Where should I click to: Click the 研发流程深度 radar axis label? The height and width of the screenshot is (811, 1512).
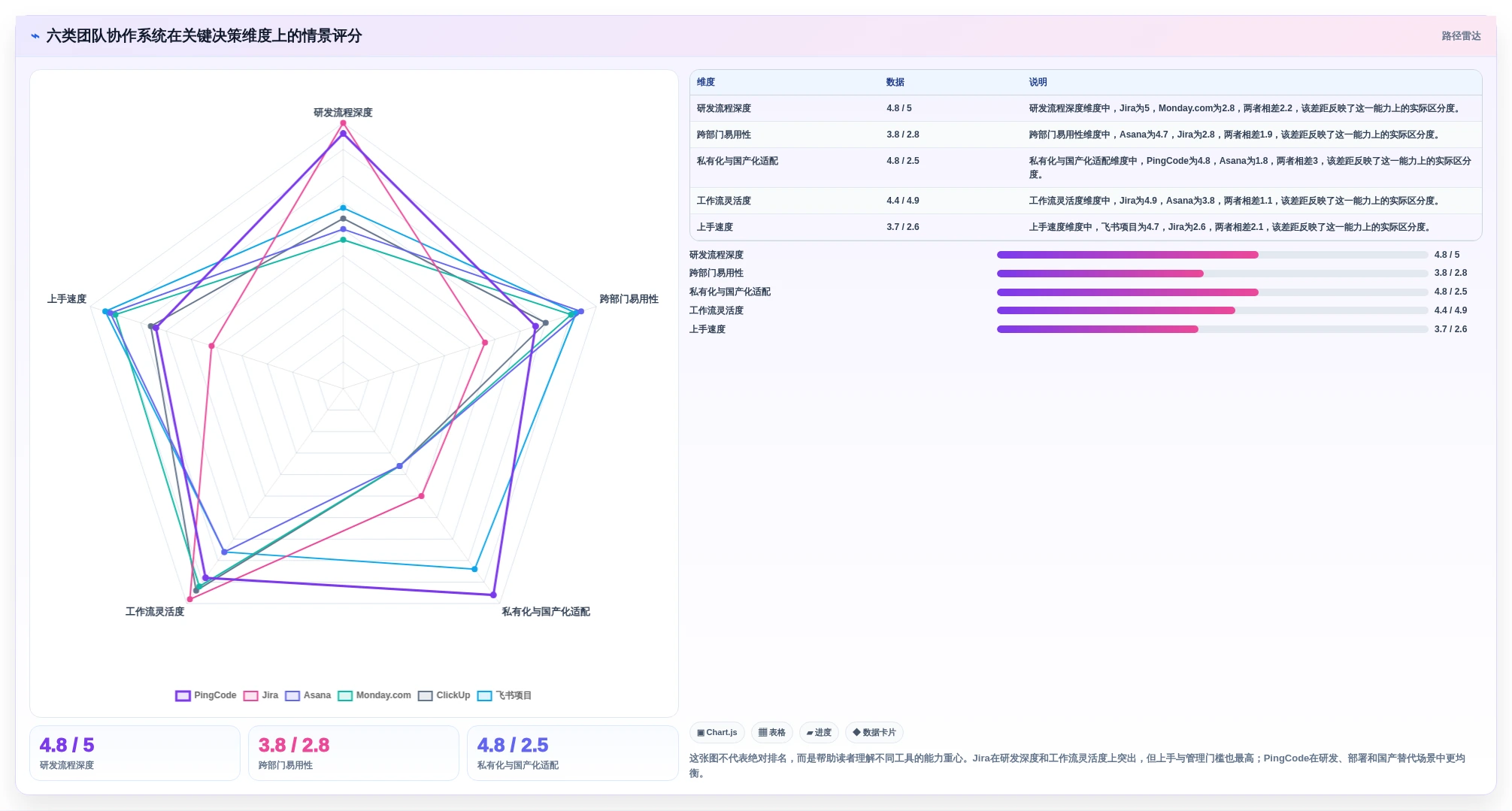point(343,113)
